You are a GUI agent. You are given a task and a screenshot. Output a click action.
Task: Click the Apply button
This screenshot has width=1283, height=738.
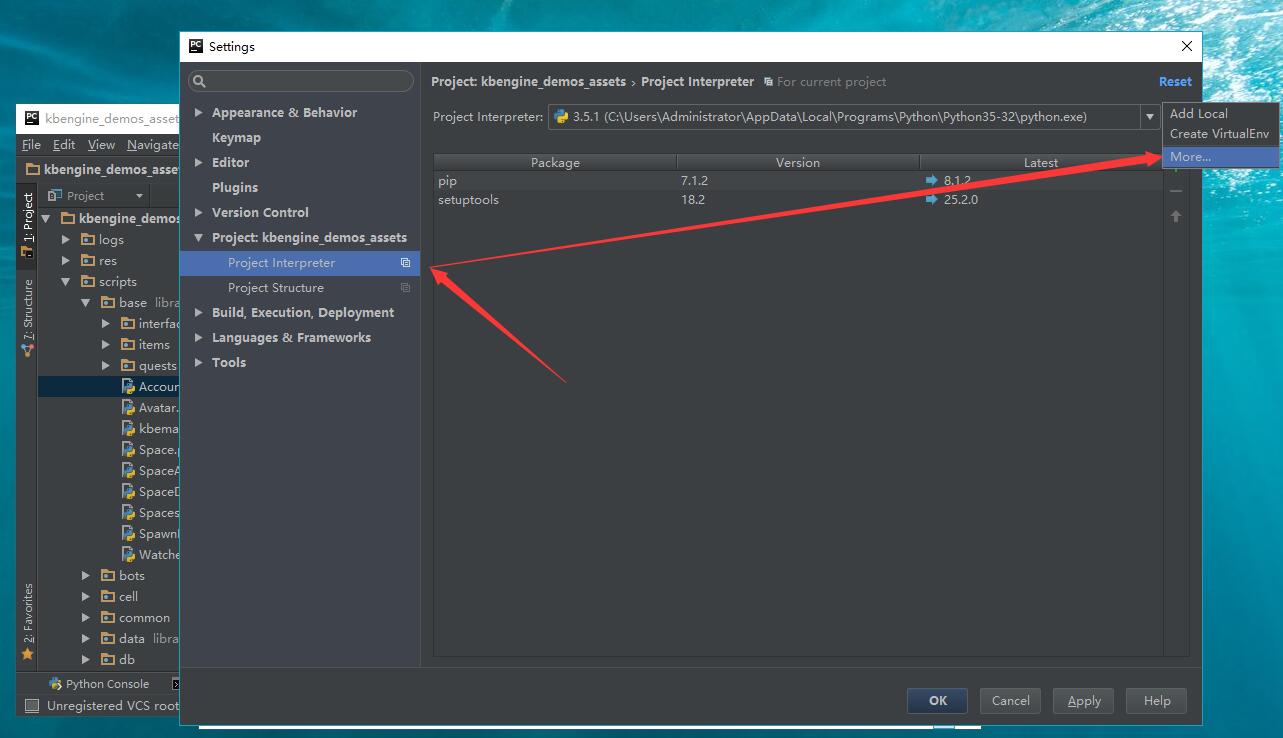1084,701
